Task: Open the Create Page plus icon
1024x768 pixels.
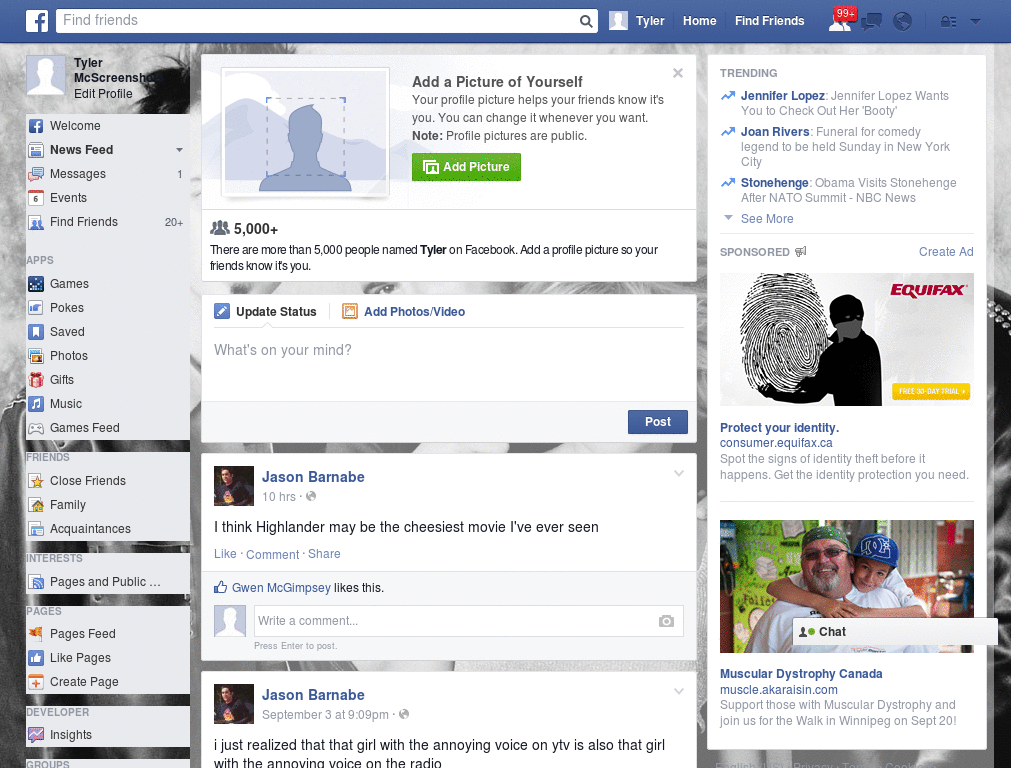Action: [36, 682]
